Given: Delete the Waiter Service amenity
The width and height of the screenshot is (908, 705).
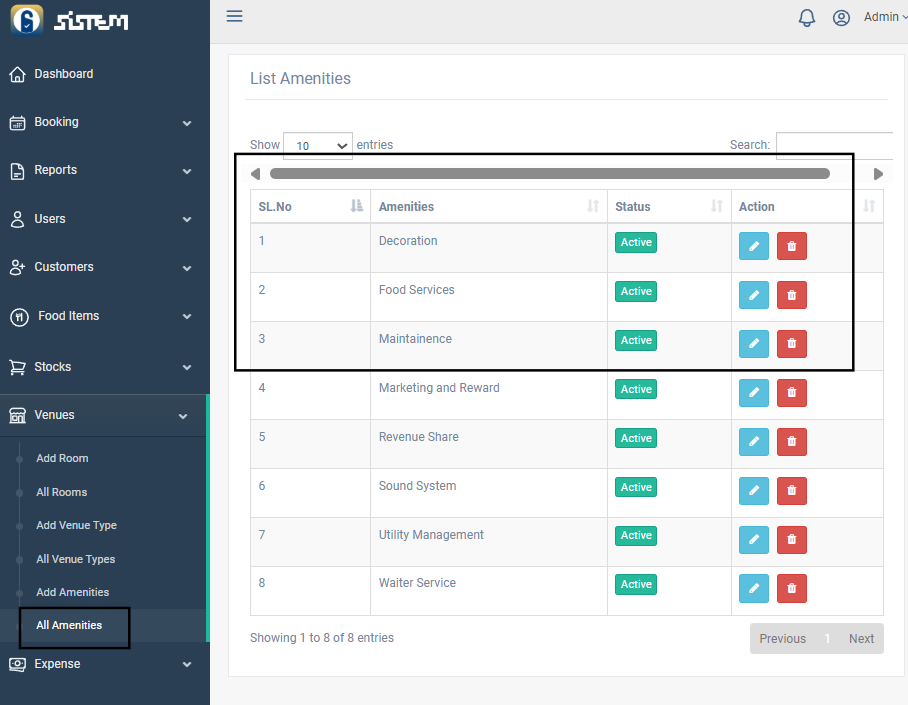Looking at the screenshot, I should pyautogui.click(x=792, y=588).
